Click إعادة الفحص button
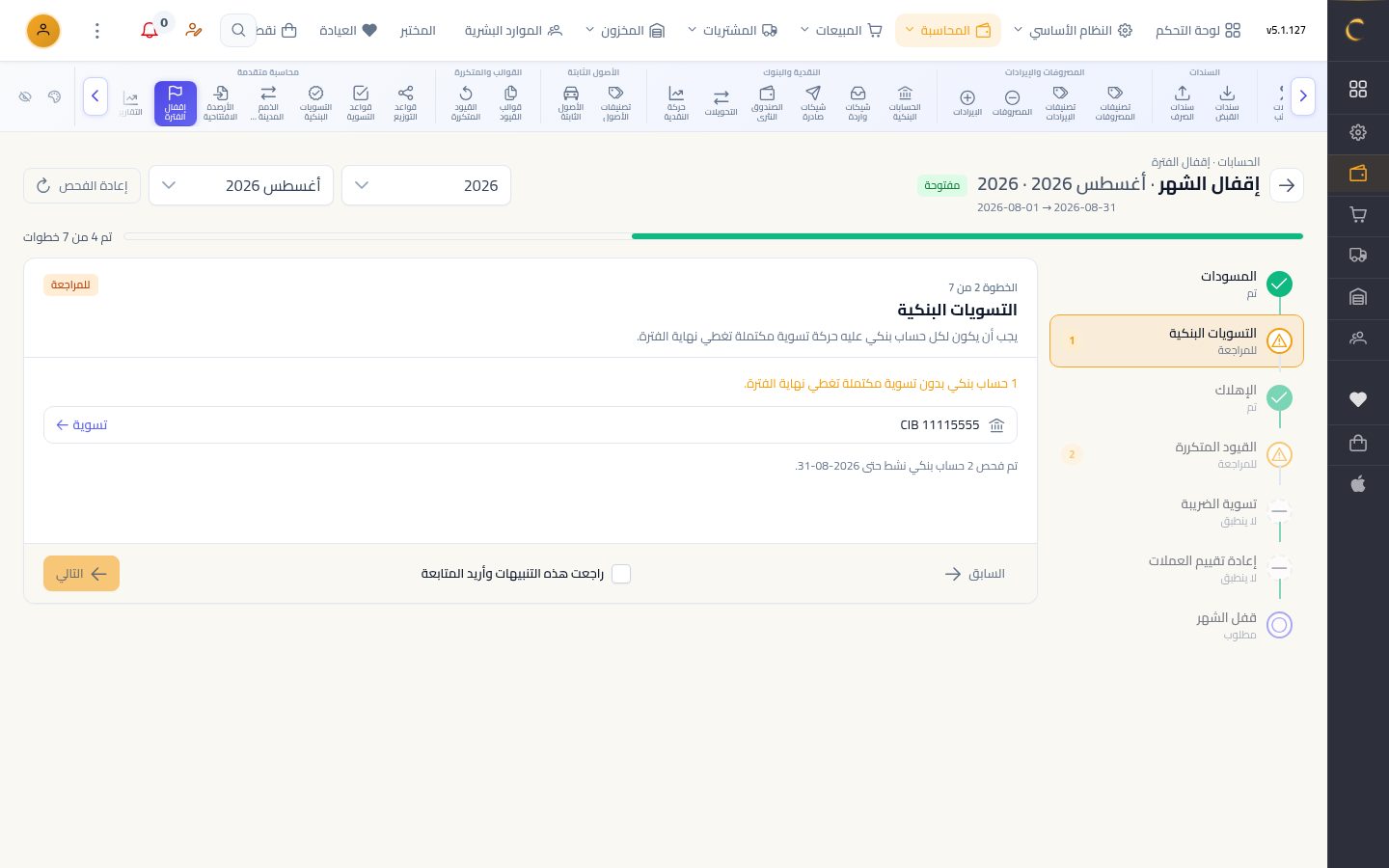1389x868 pixels. click(82, 185)
